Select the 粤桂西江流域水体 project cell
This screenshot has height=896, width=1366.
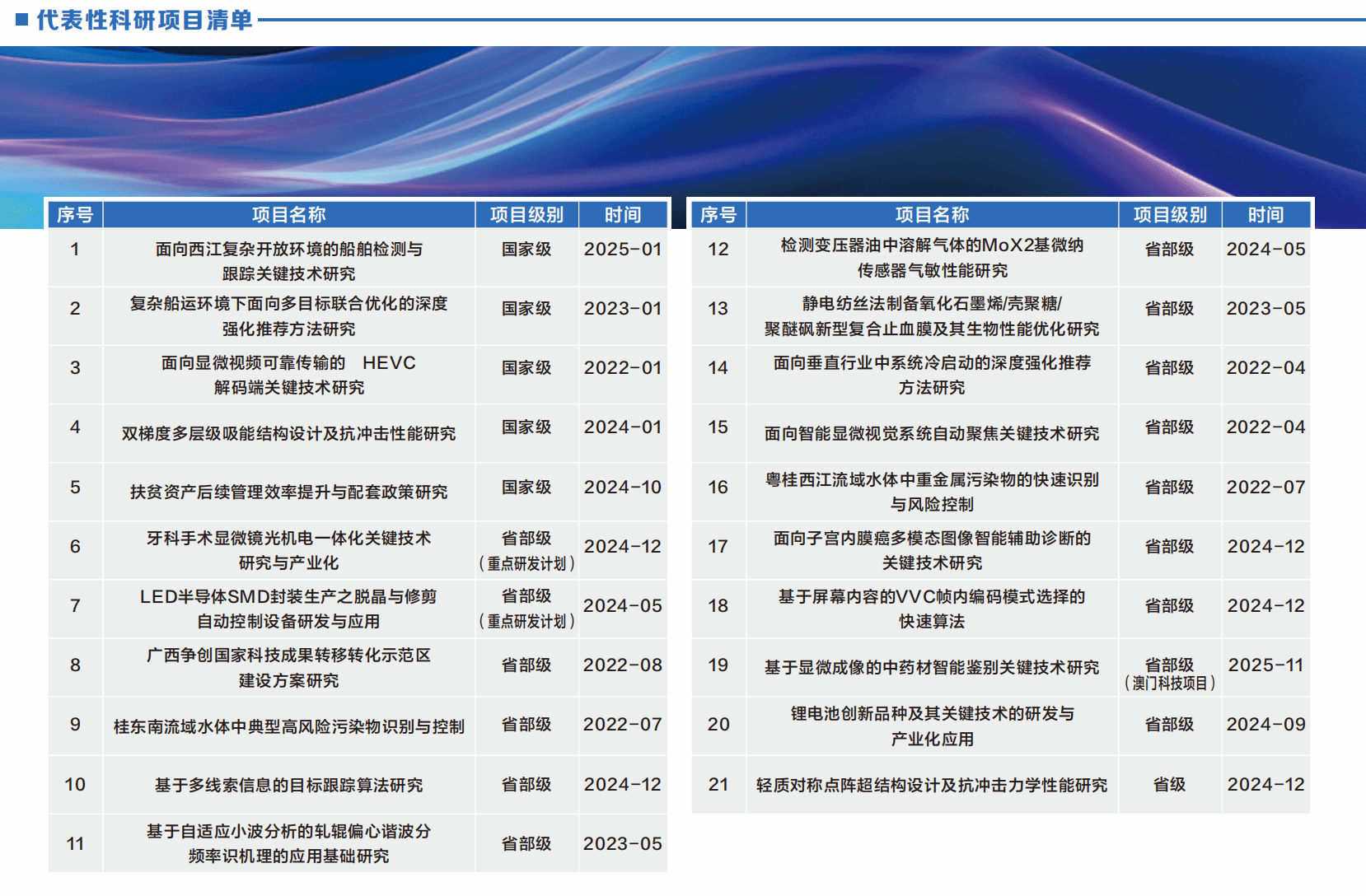point(932,492)
